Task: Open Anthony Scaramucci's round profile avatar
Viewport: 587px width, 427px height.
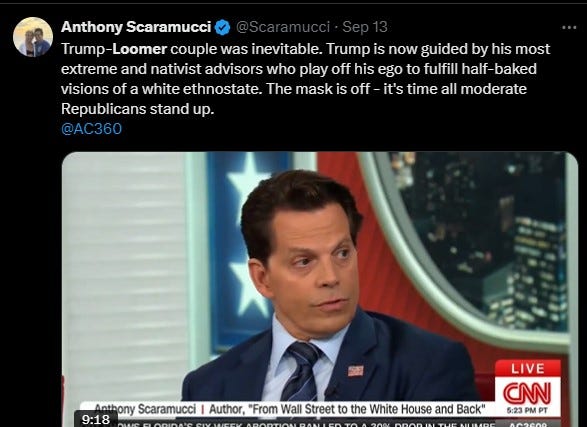Action: click(x=33, y=37)
